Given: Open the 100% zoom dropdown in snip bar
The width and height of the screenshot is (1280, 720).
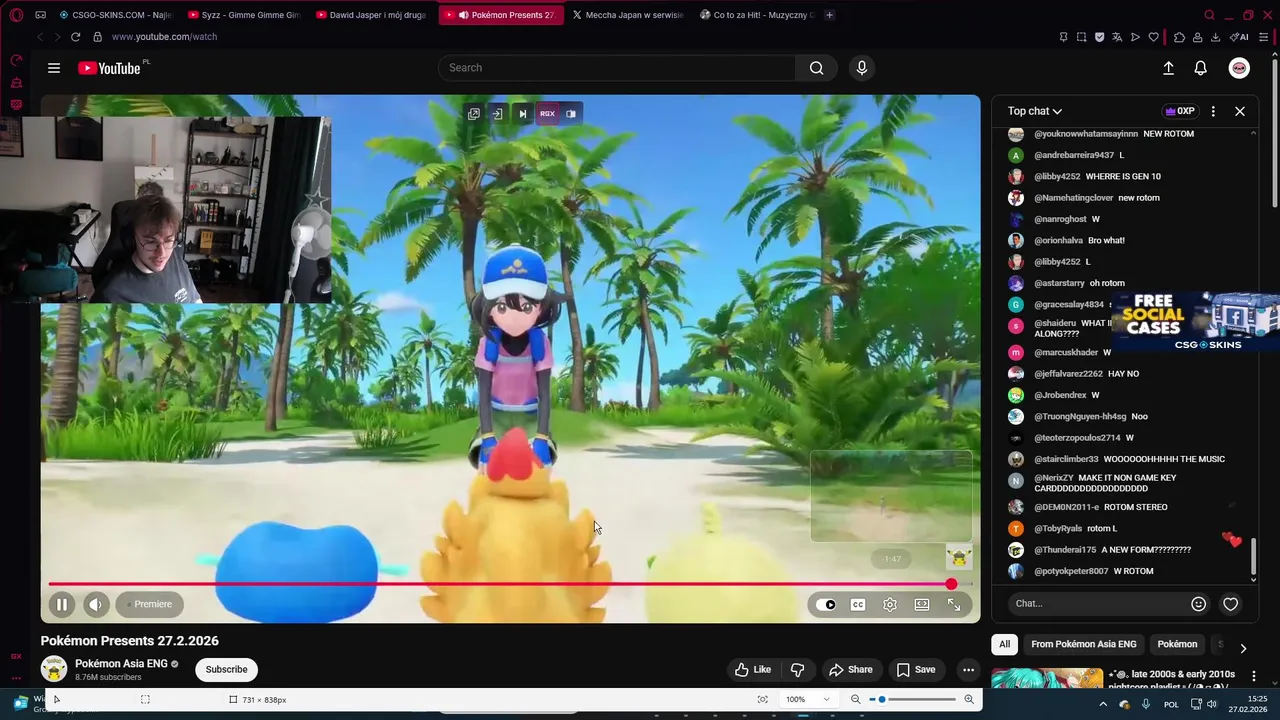Looking at the screenshot, I should click(x=808, y=700).
